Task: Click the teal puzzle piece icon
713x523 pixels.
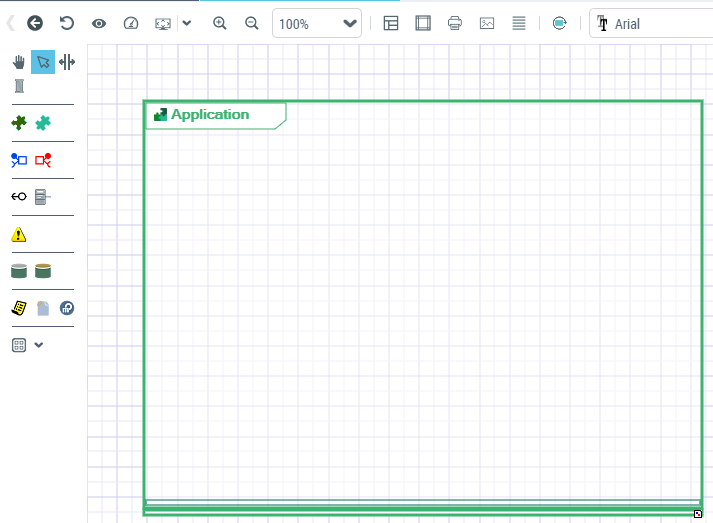Action: 43,123
